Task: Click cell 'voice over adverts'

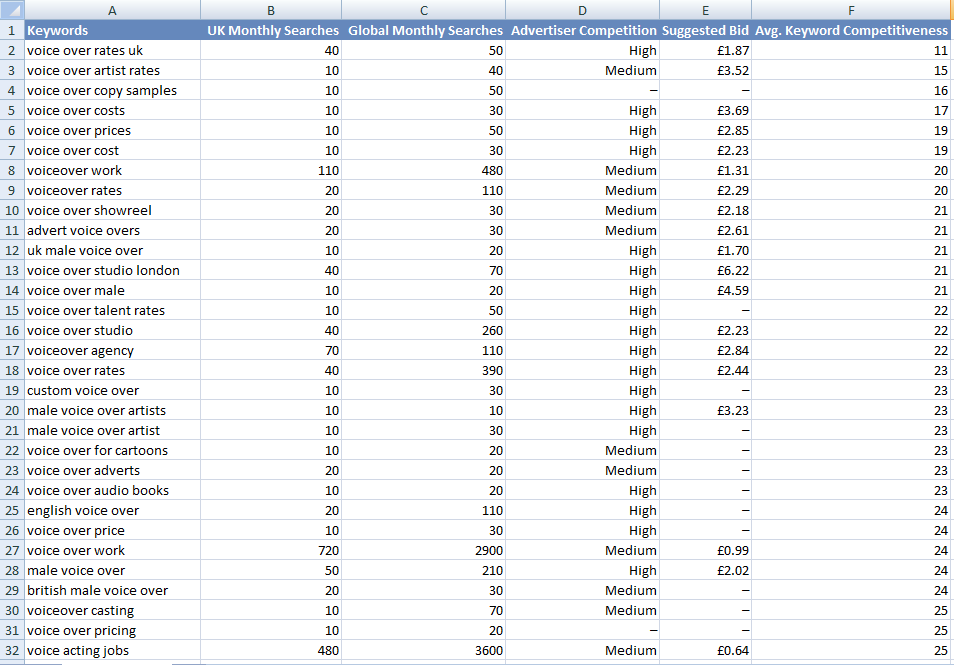Action: [x=113, y=470]
